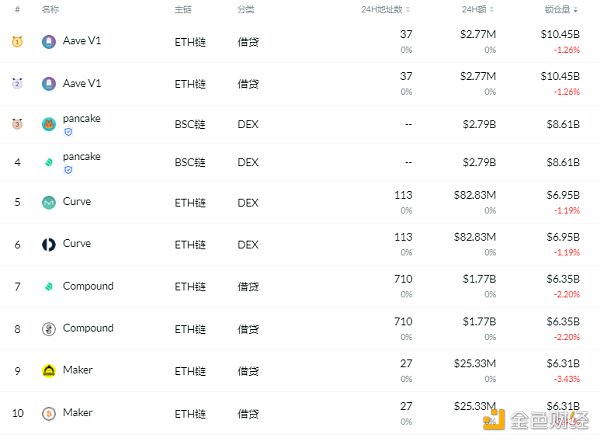Click the gold first-place medal icon
600x441 pixels.
[x=17, y=41]
